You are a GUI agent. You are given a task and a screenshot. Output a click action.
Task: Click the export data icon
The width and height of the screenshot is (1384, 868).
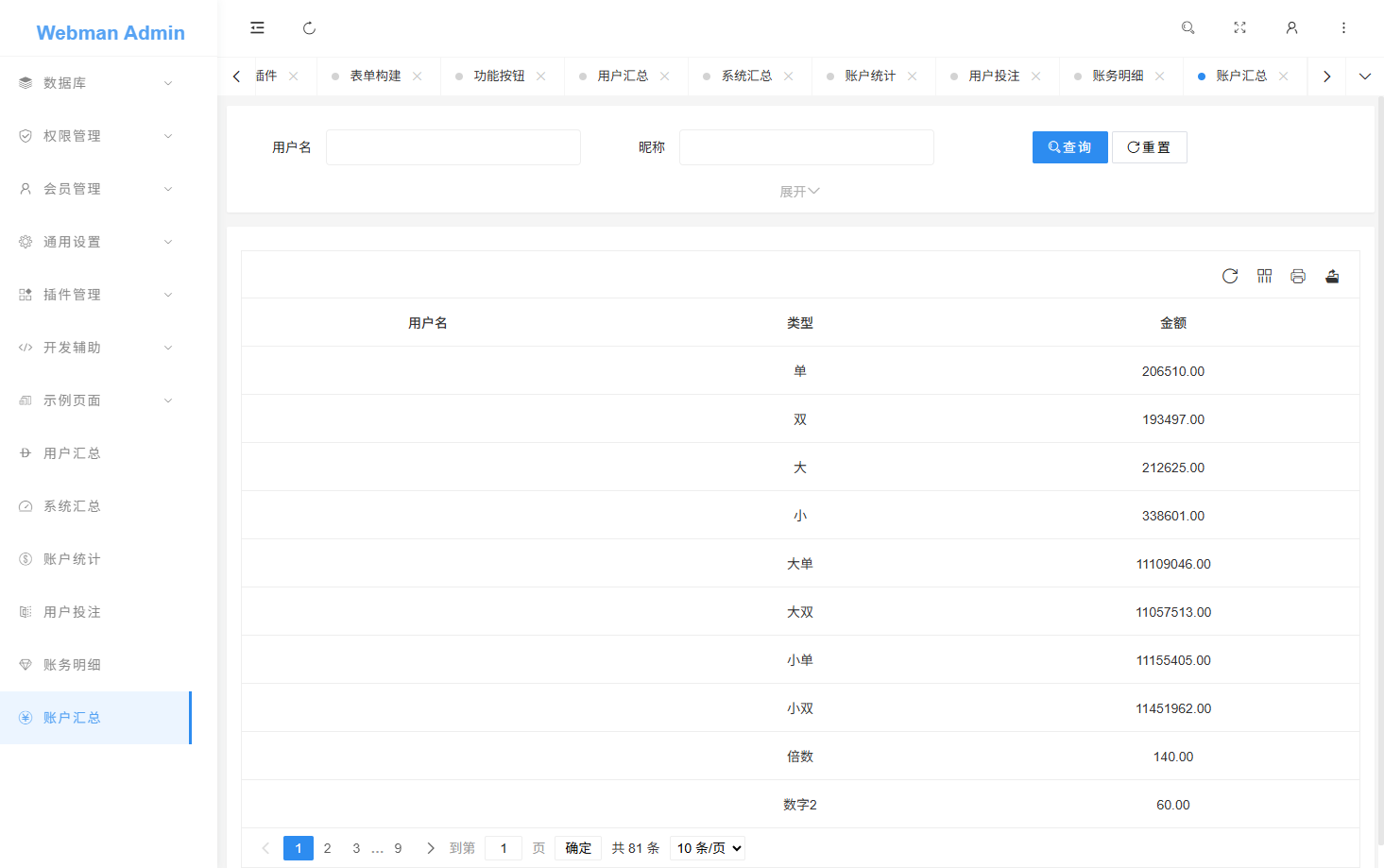coord(1332,276)
